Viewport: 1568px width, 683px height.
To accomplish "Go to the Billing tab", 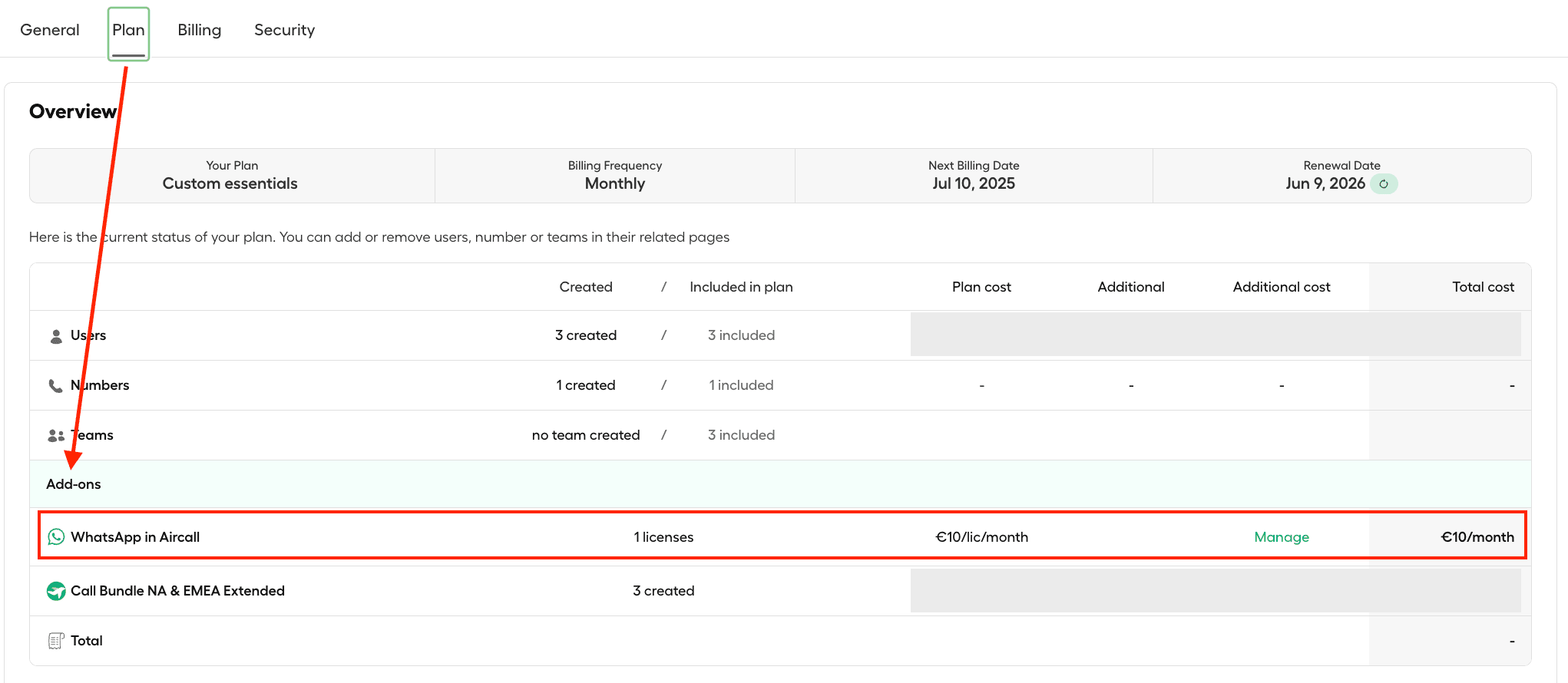I will click(x=200, y=30).
